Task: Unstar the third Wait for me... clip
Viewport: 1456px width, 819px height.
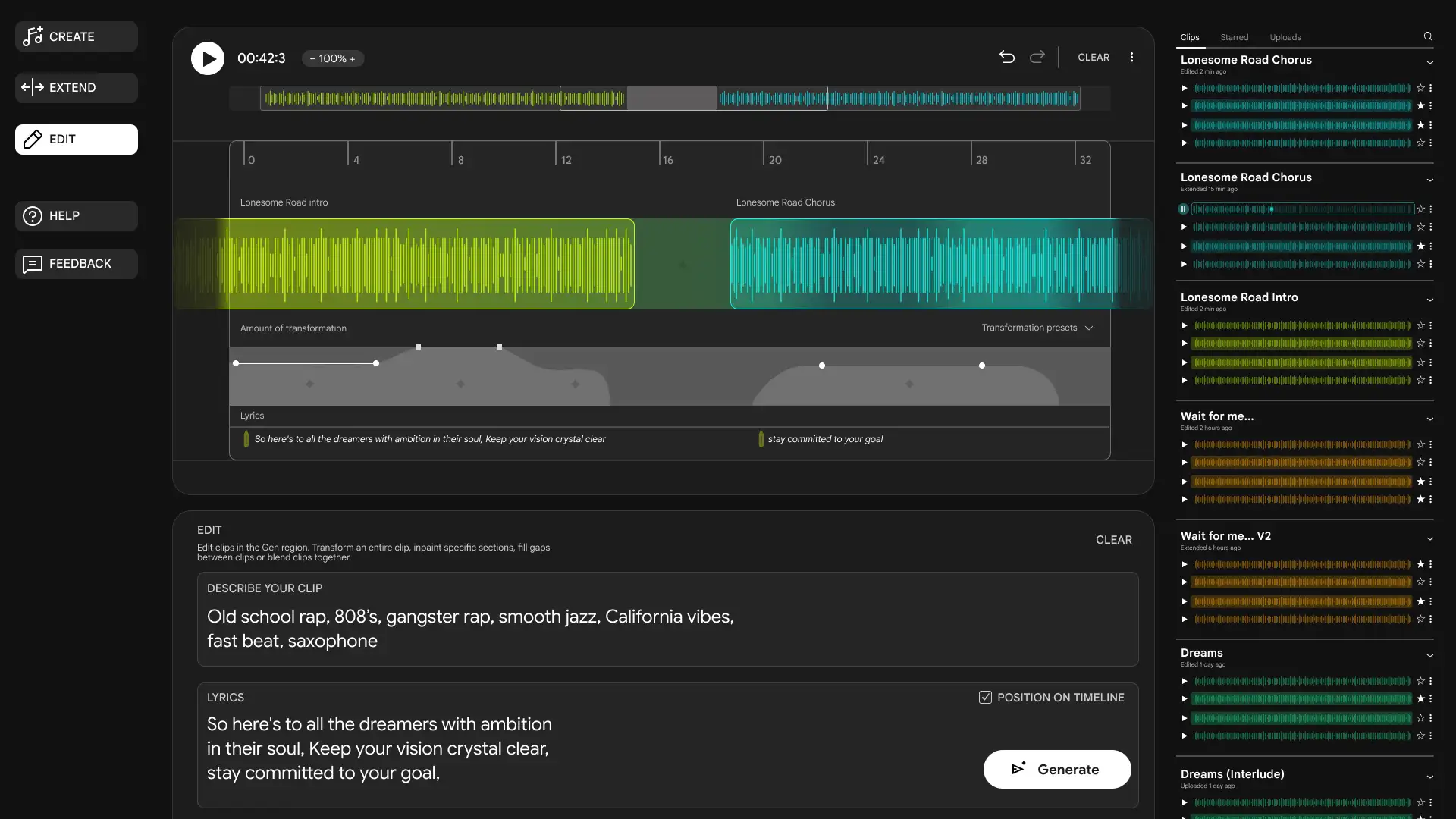Action: click(1420, 482)
